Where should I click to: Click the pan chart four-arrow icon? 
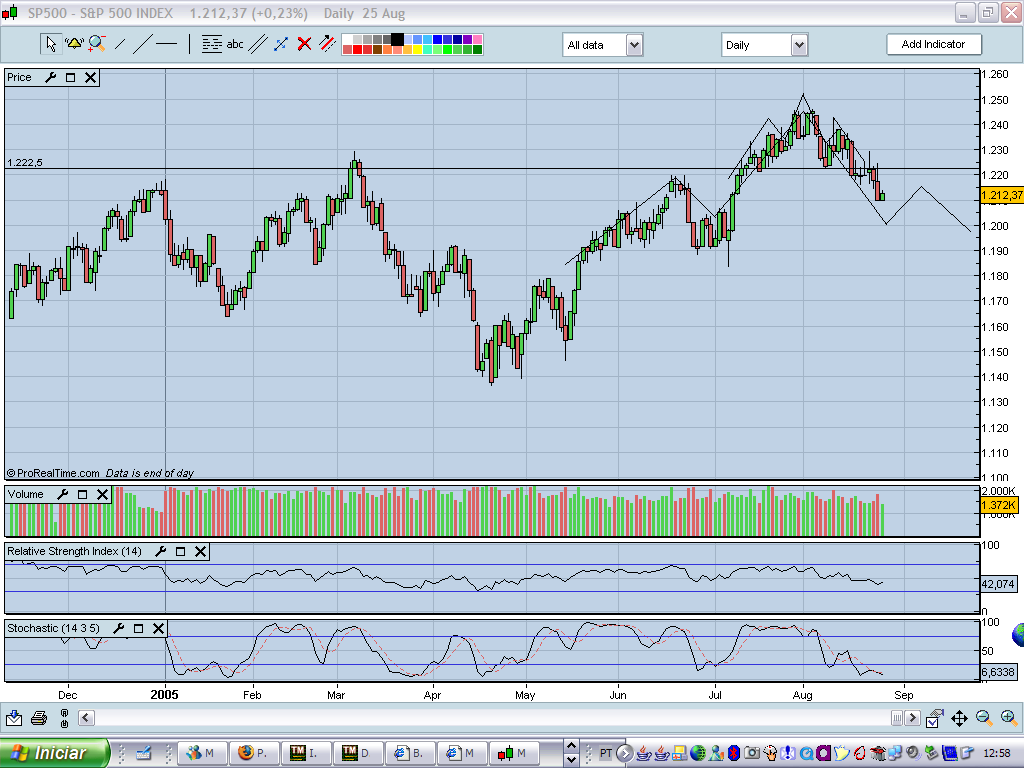pyautogui.click(x=958, y=718)
